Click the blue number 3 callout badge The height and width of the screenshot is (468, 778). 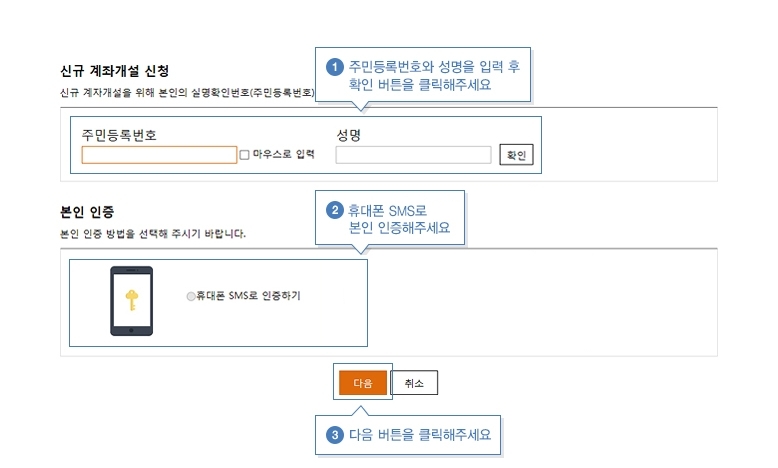[x=335, y=435]
